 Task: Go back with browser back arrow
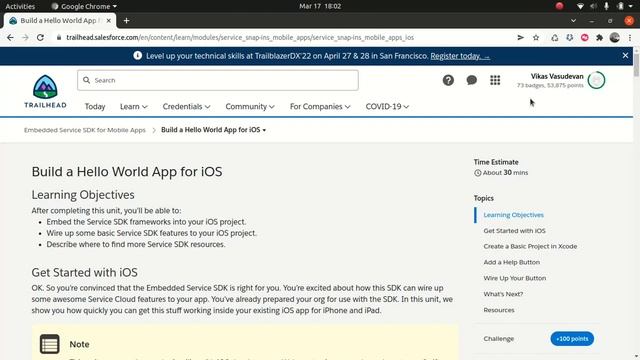tap(10, 38)
